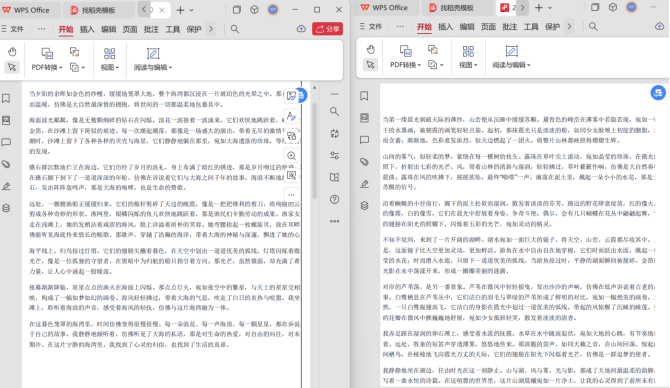Switch to 插入 tab in left window

87,29
